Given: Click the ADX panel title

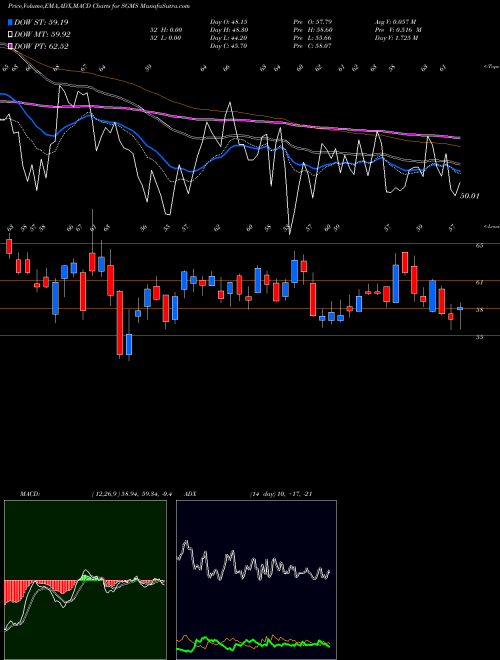Looking at the screenshot, I should pos(190,494).
